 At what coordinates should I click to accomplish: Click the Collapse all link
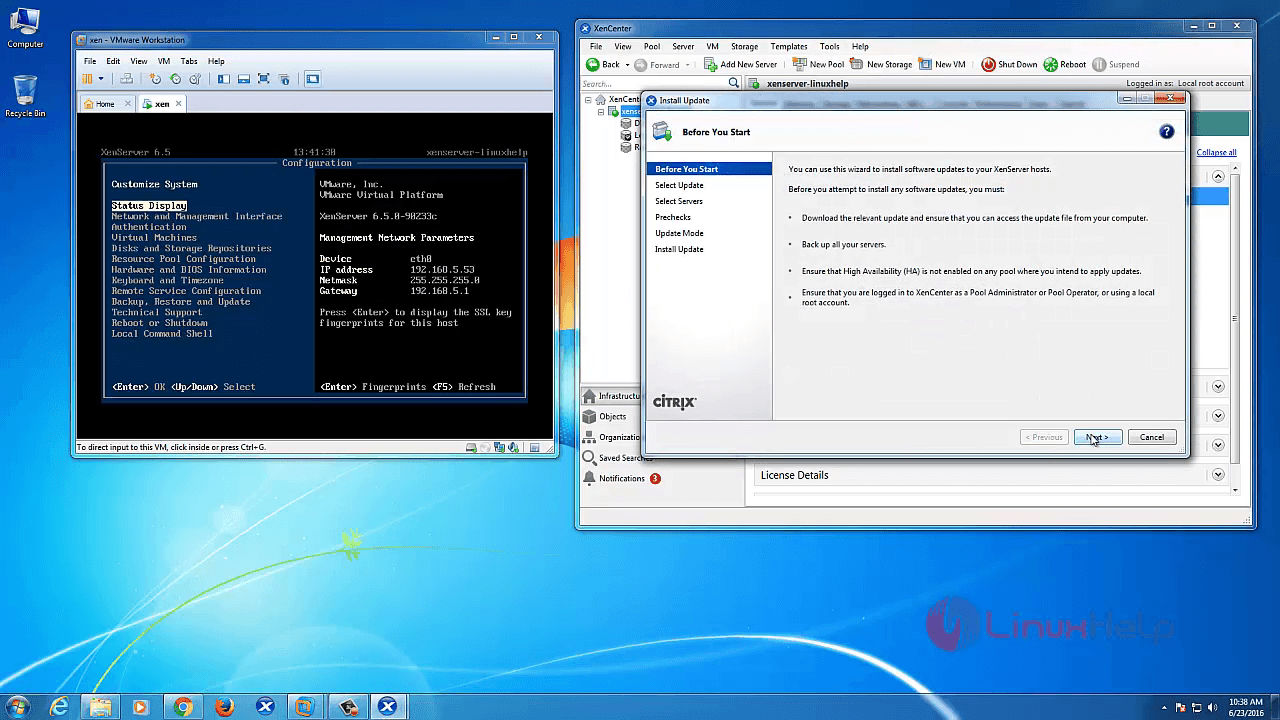(1216, 153)
